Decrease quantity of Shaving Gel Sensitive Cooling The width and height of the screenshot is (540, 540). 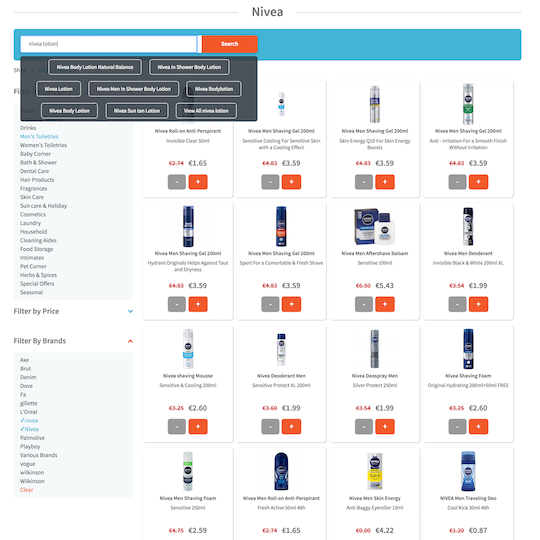(x=270, y=182)
